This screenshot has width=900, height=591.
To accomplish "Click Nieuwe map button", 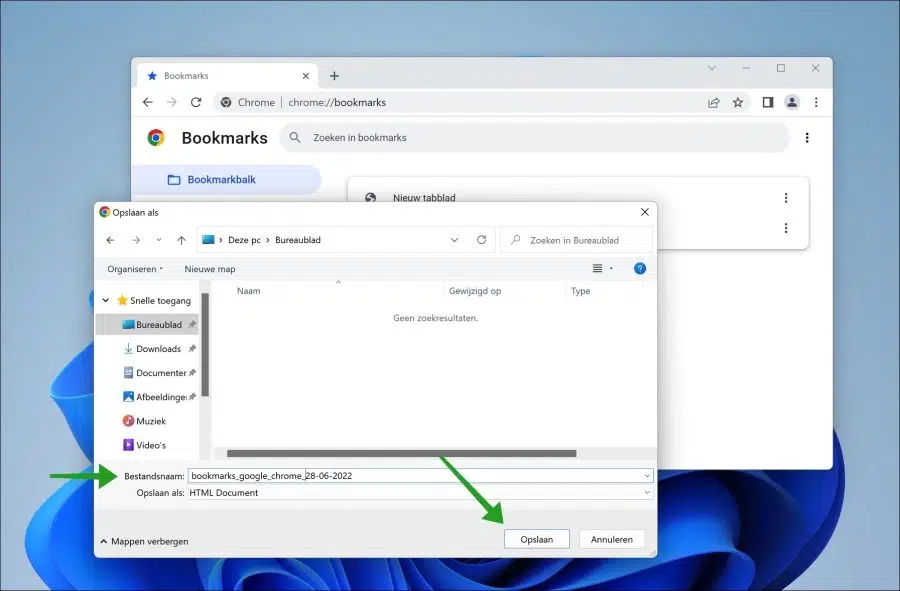I will (x=210, y=269).
